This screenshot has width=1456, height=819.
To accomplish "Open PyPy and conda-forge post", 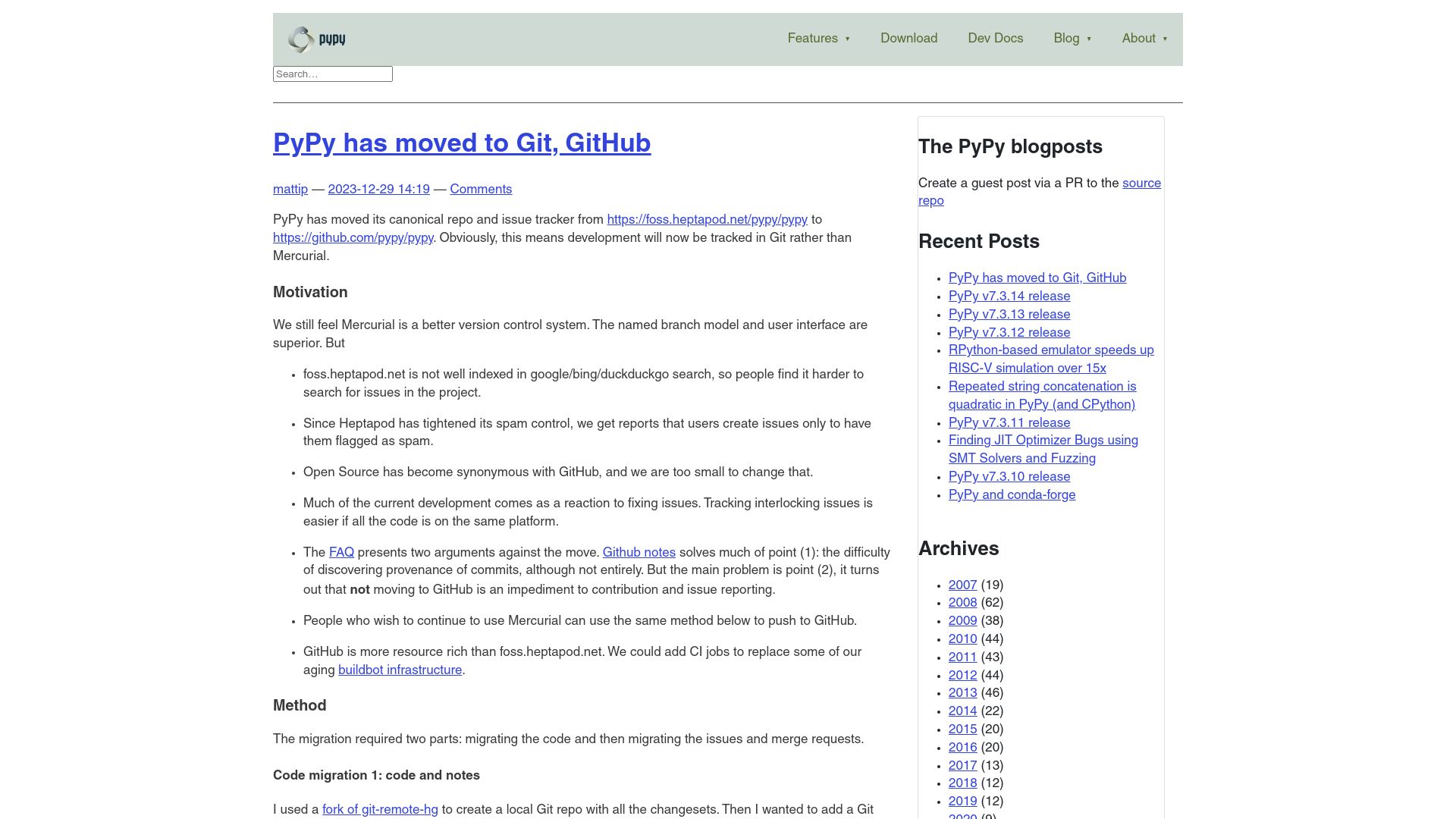I will tap(1012, 495).
